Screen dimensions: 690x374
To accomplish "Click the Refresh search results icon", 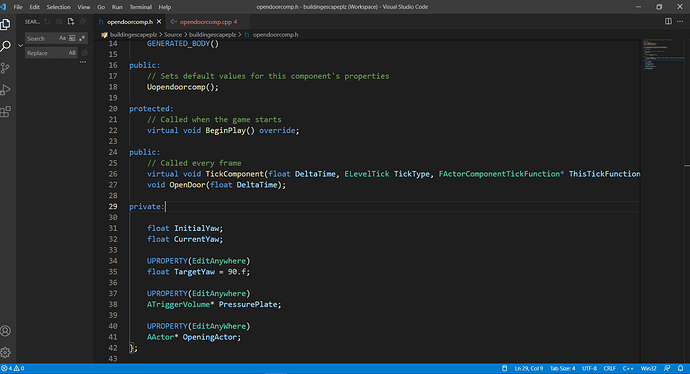I will click(x=47, y=22).
